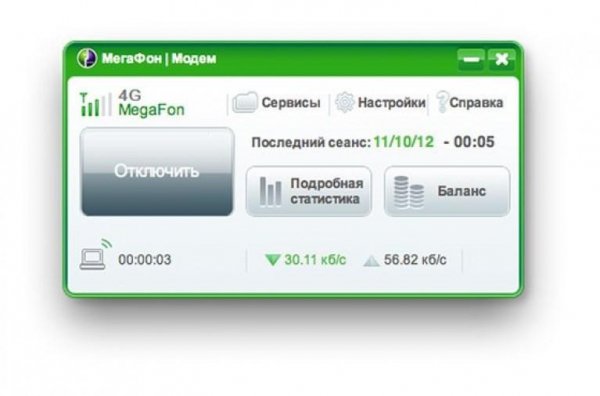Click the 11/10/12 session date
Viewport: 600px width, 396px height.
(404, 142)
